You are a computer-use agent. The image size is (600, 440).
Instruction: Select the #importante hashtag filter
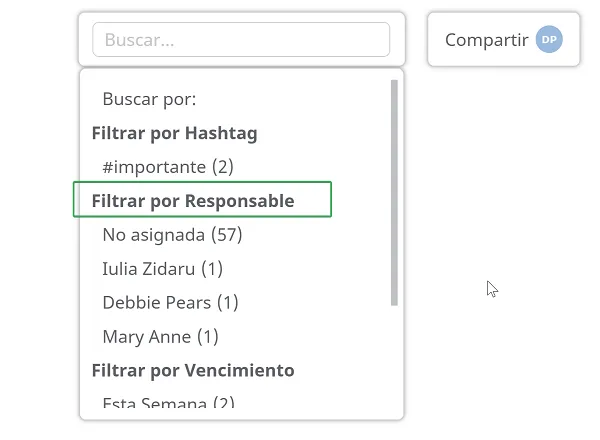coord(168,167)
